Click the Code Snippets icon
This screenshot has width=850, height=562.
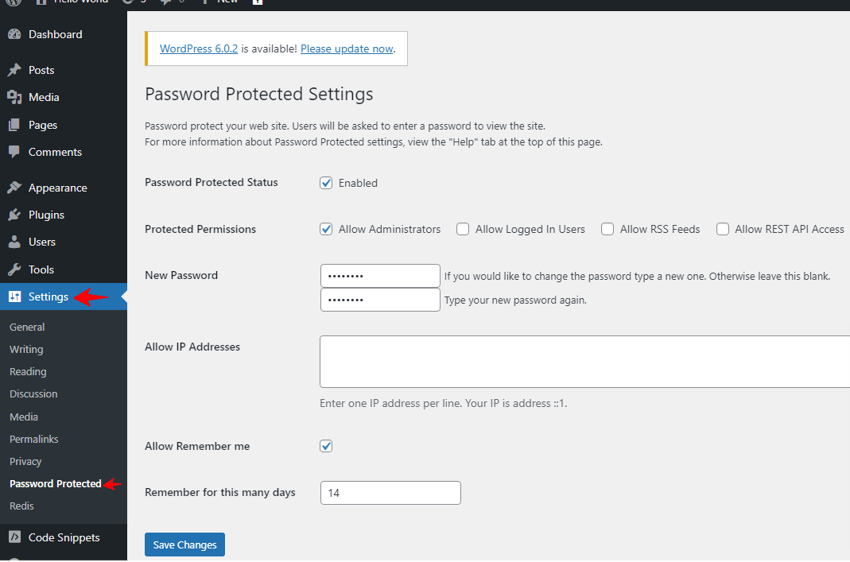click(14, 538)
